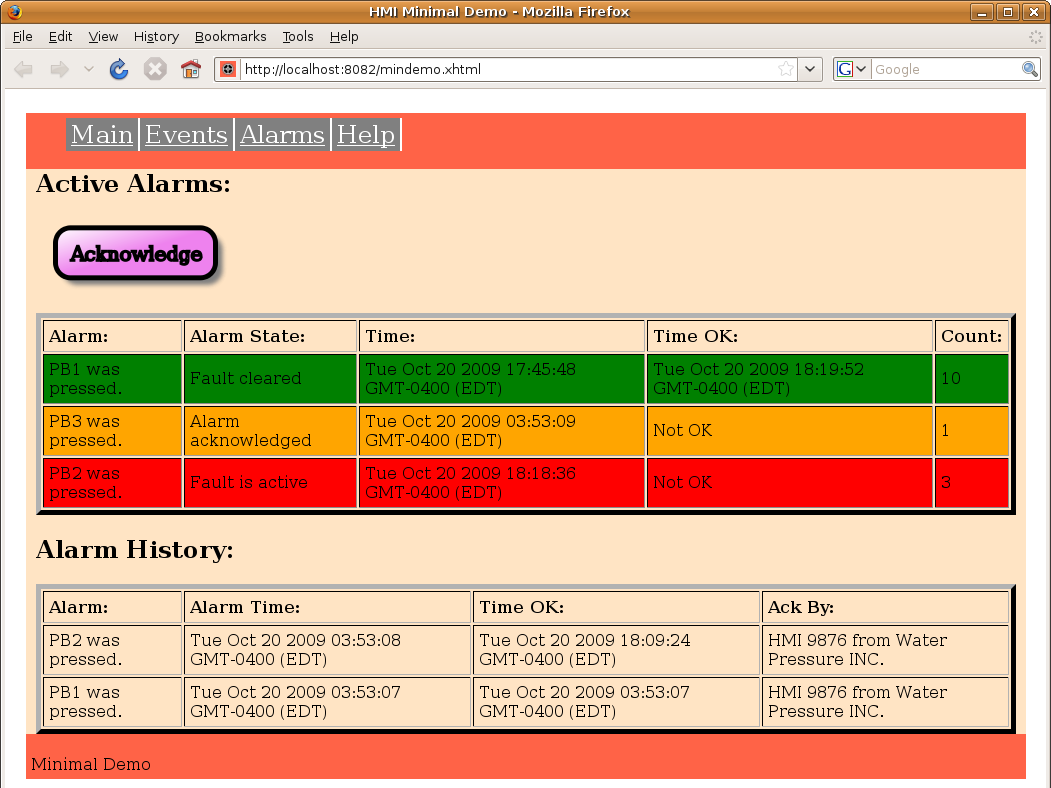Bookmark this page with the star icon
This screenshot has width=1051, height=788.
pos(786,69)
